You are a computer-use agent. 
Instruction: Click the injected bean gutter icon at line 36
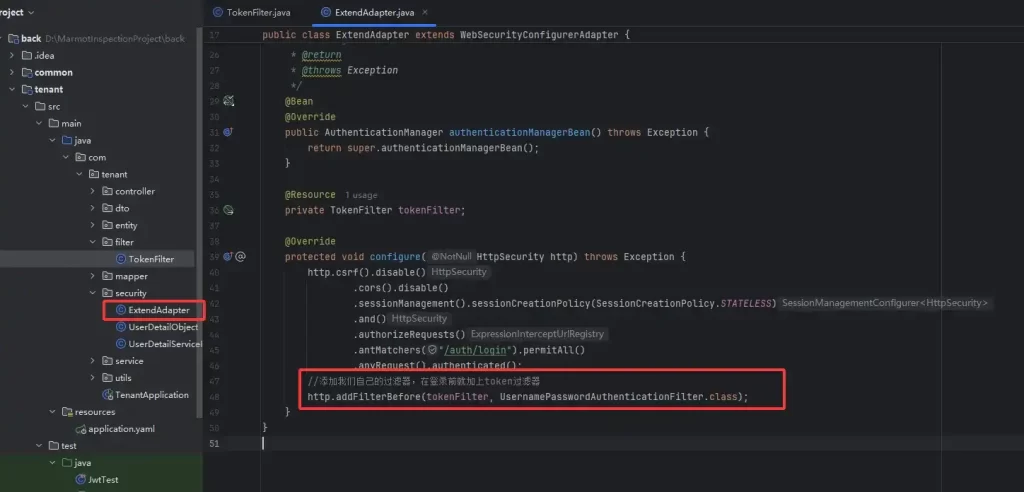229,210
